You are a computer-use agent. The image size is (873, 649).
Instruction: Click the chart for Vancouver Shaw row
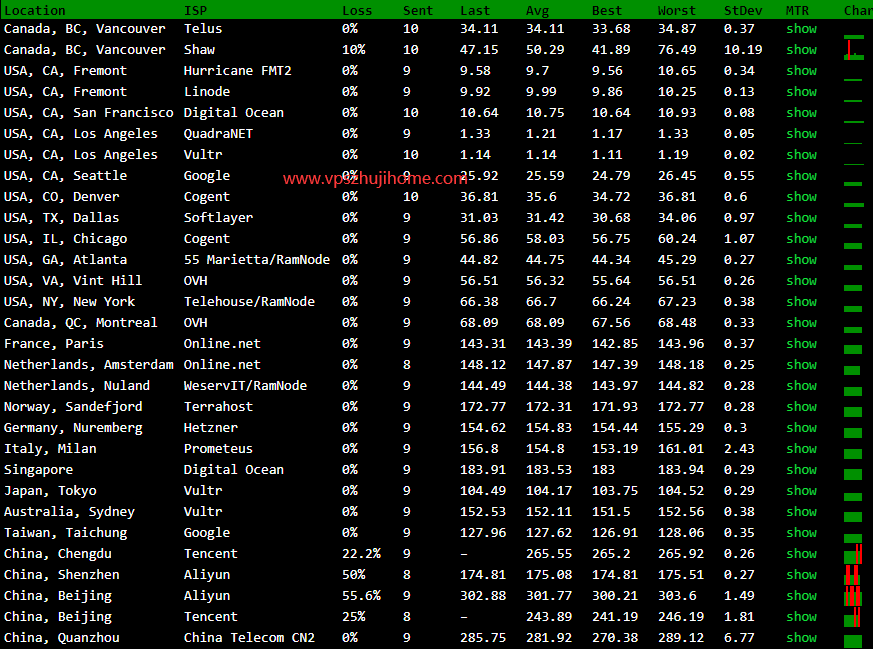tap(853, 50)
